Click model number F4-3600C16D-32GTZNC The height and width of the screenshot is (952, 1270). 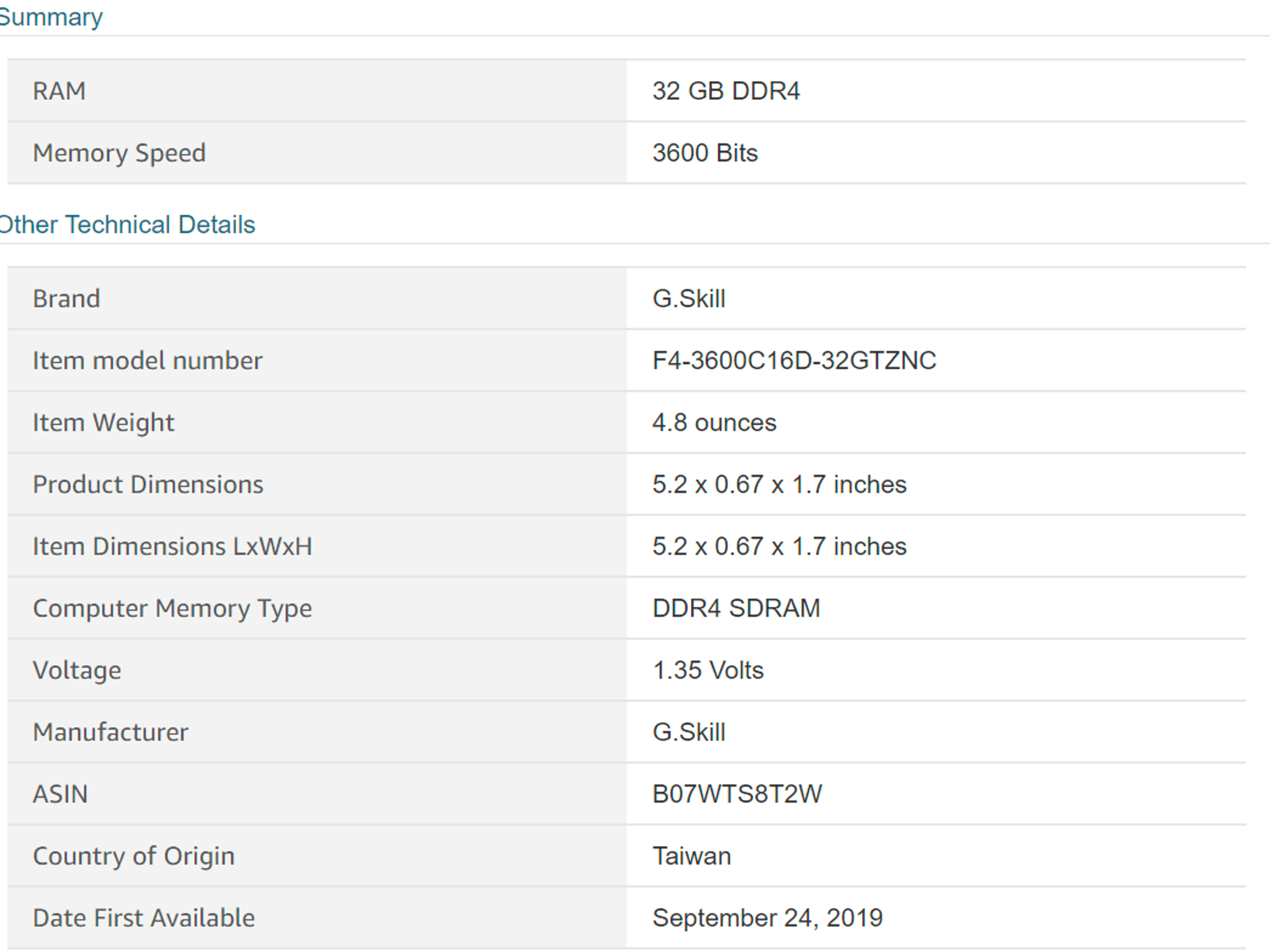pos(794,361)
